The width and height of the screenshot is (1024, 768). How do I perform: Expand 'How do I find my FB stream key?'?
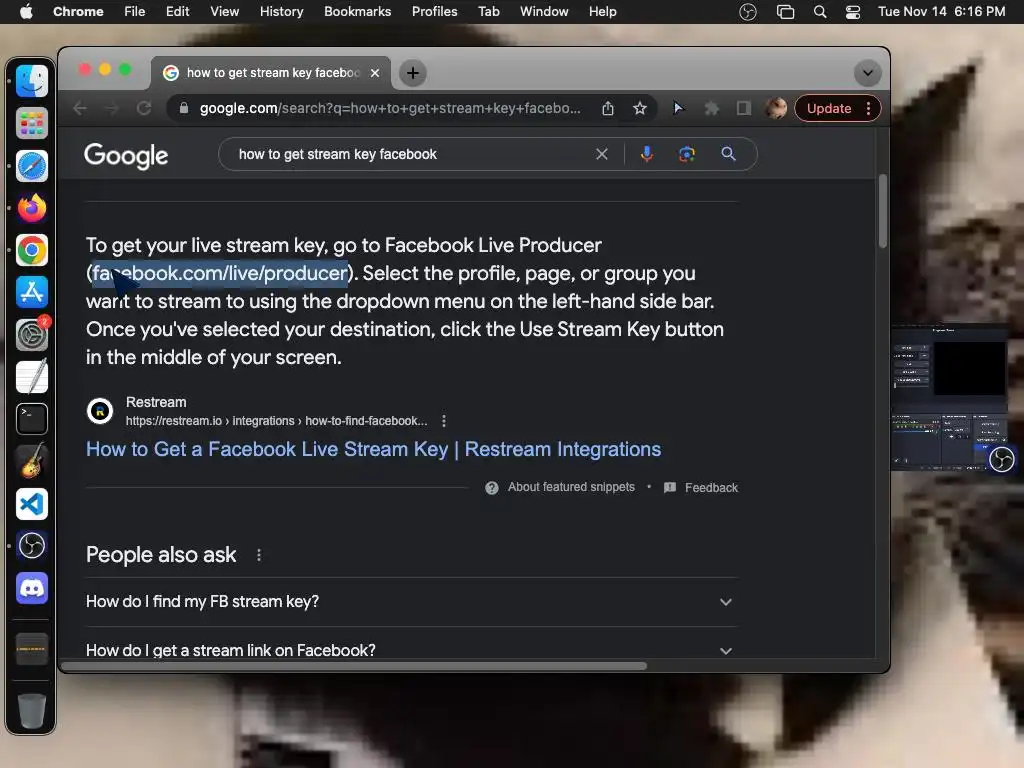412,601
